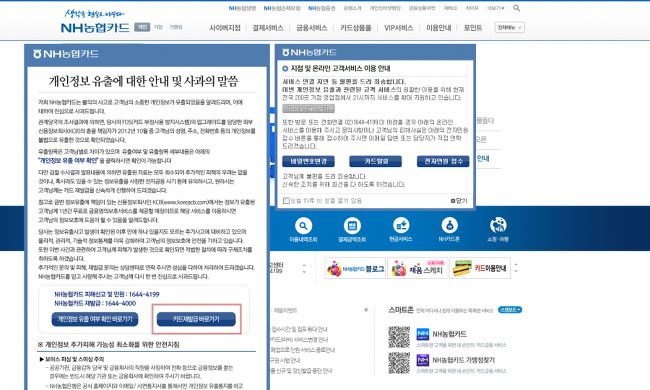The image size is (650, 390).
Task: Click the banner list up arrow
Action: point(516,264)
